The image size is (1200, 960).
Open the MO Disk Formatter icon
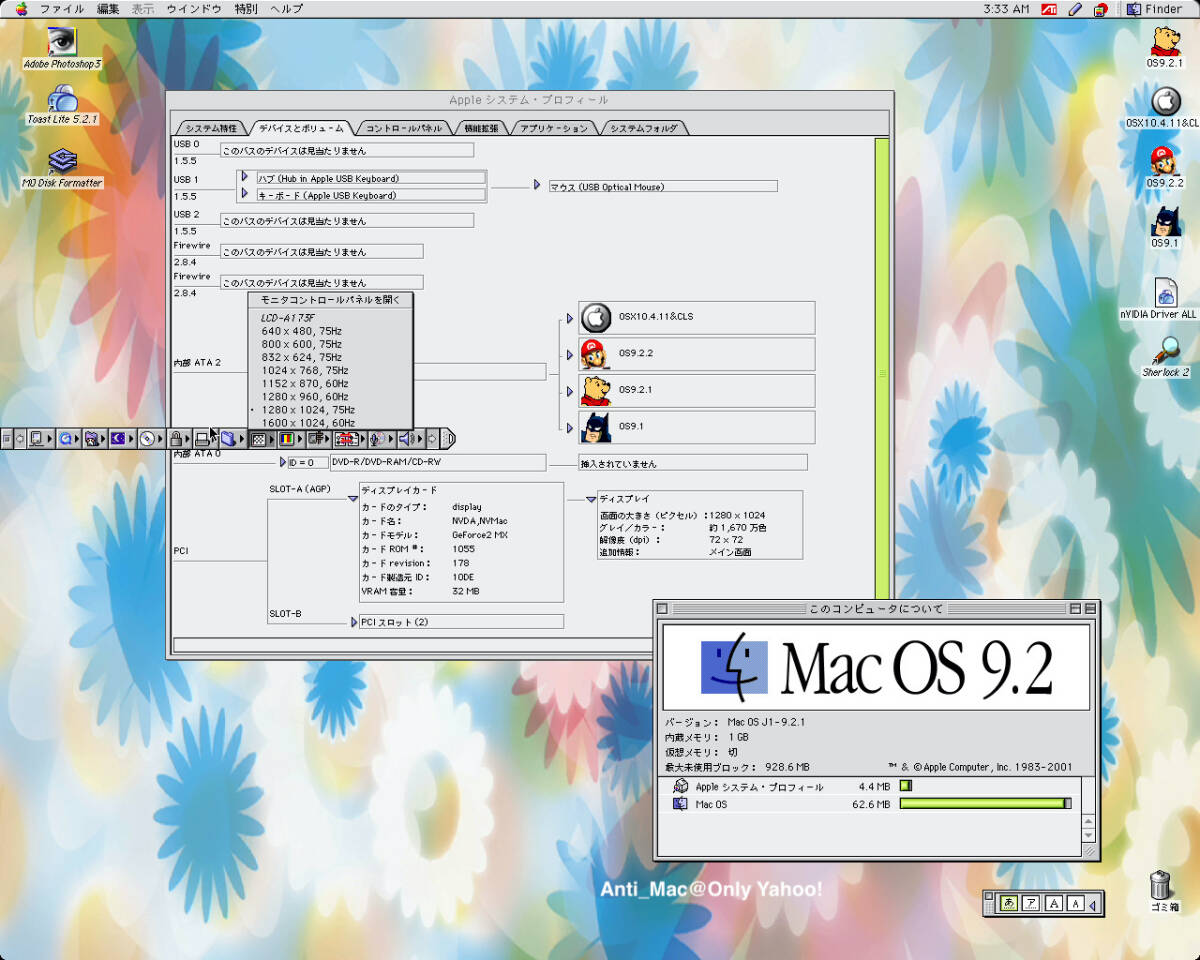click(x=62, y=161)
